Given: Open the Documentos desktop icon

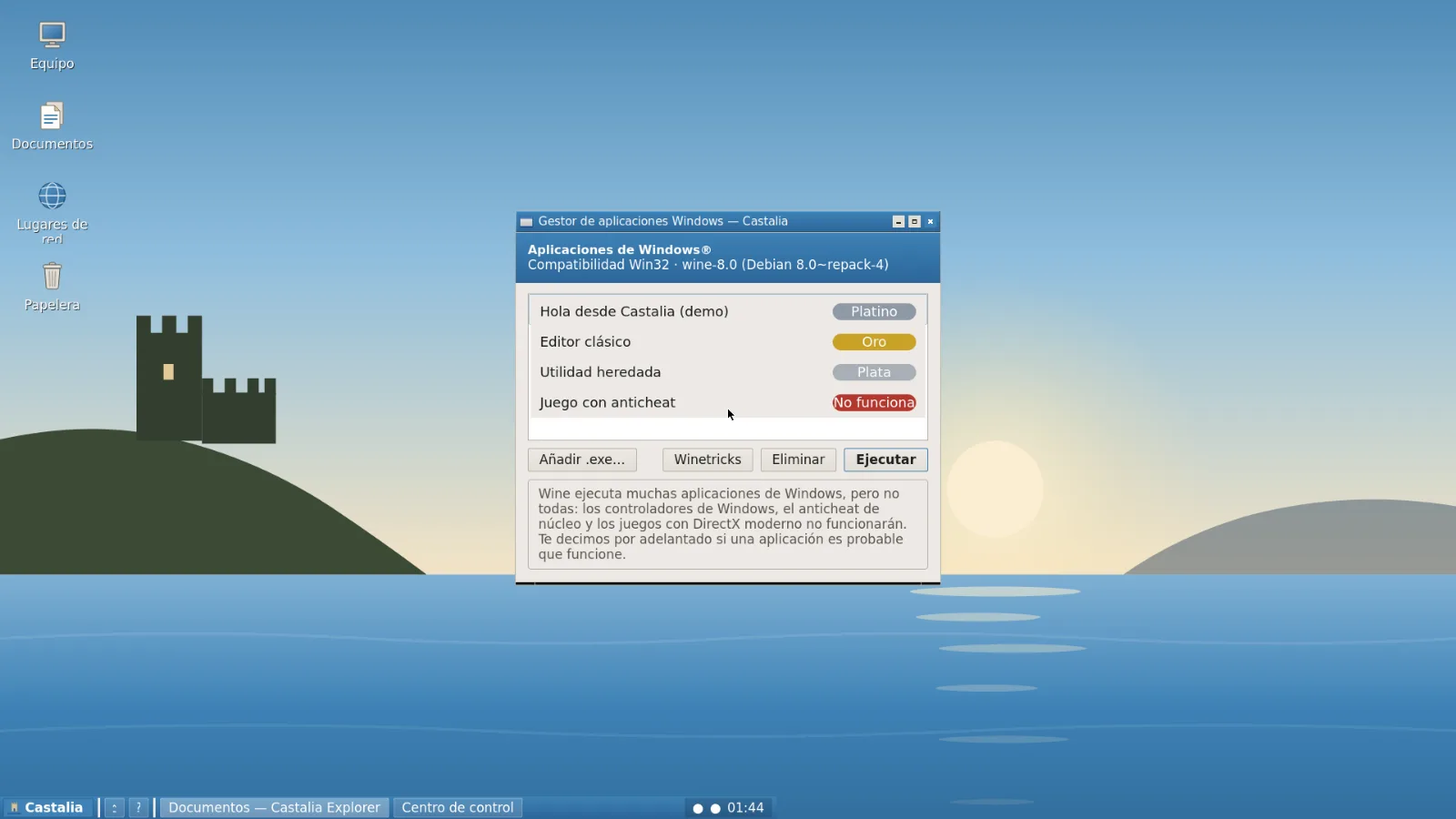Looking at the screenshot, I should click(52, 126).
